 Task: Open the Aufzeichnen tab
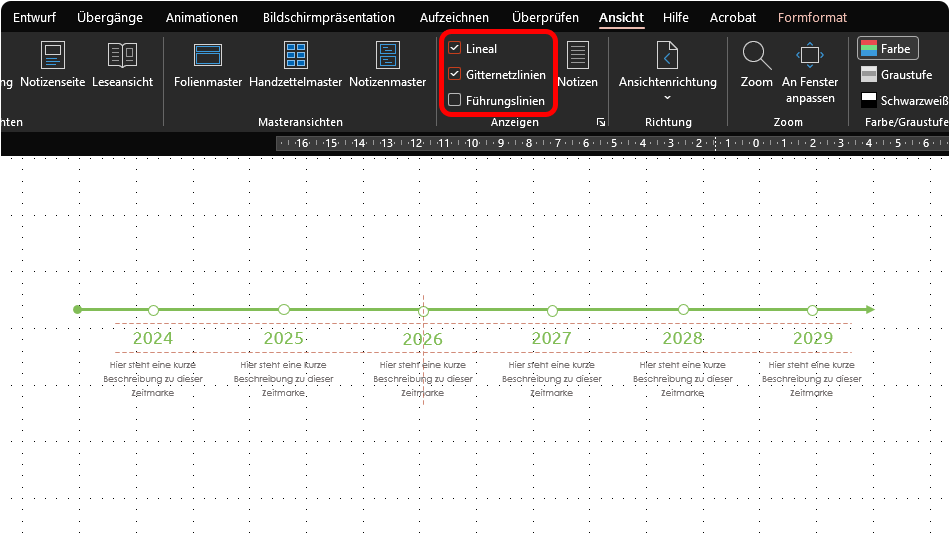point(454,18)
